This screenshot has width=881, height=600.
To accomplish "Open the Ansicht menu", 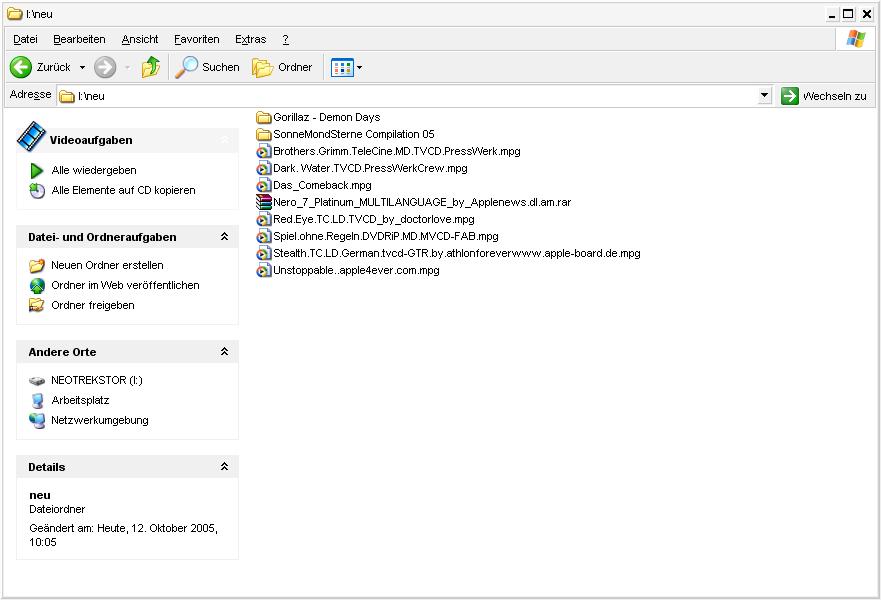I will tap(140, 39).
